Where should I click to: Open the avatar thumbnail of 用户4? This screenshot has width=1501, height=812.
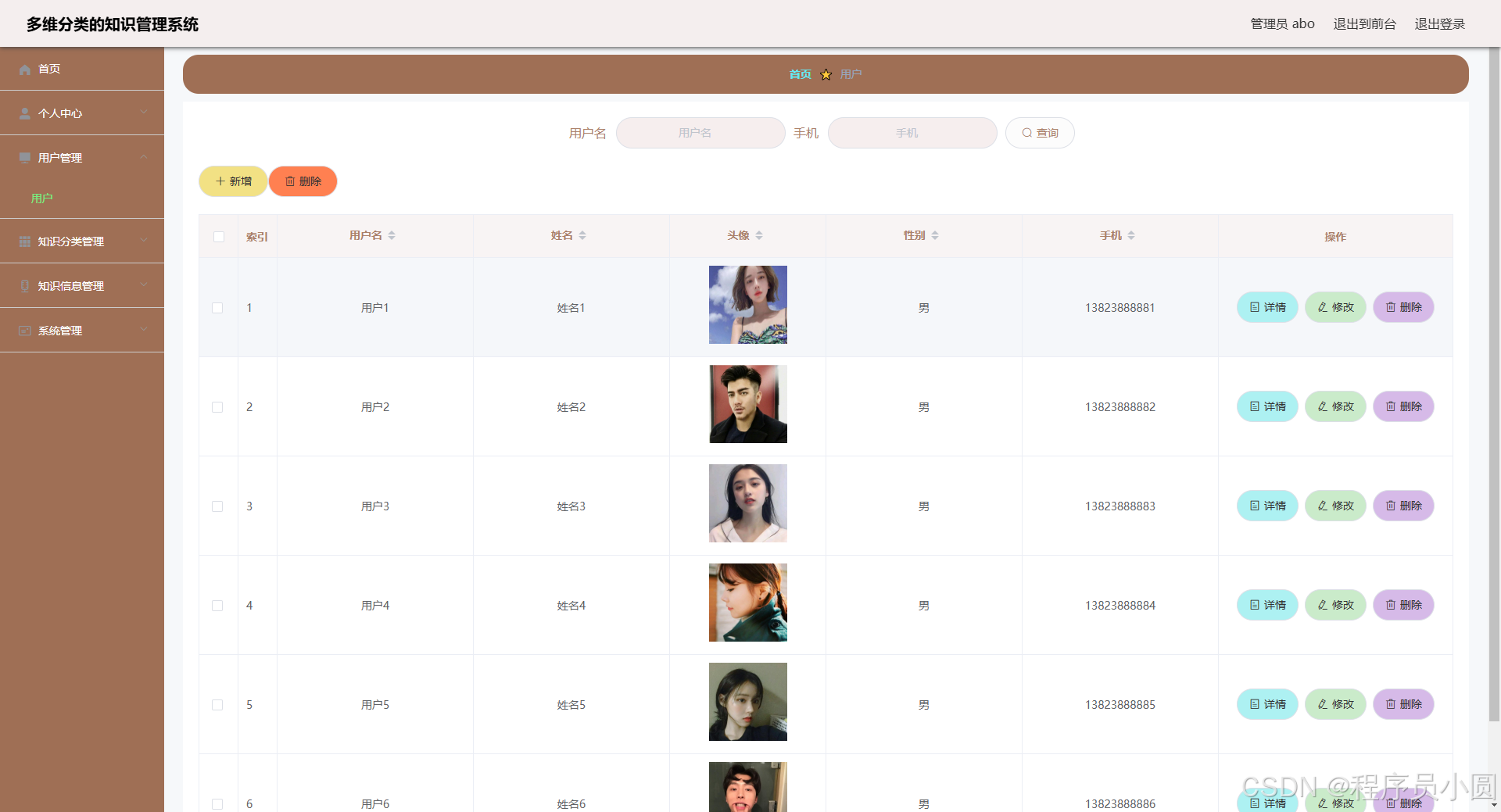click(748, 603)
